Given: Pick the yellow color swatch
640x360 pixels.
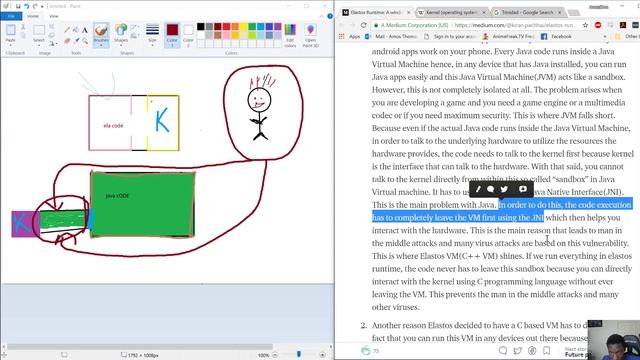Looking at the screenshot, I should click(x=243, y=27).
